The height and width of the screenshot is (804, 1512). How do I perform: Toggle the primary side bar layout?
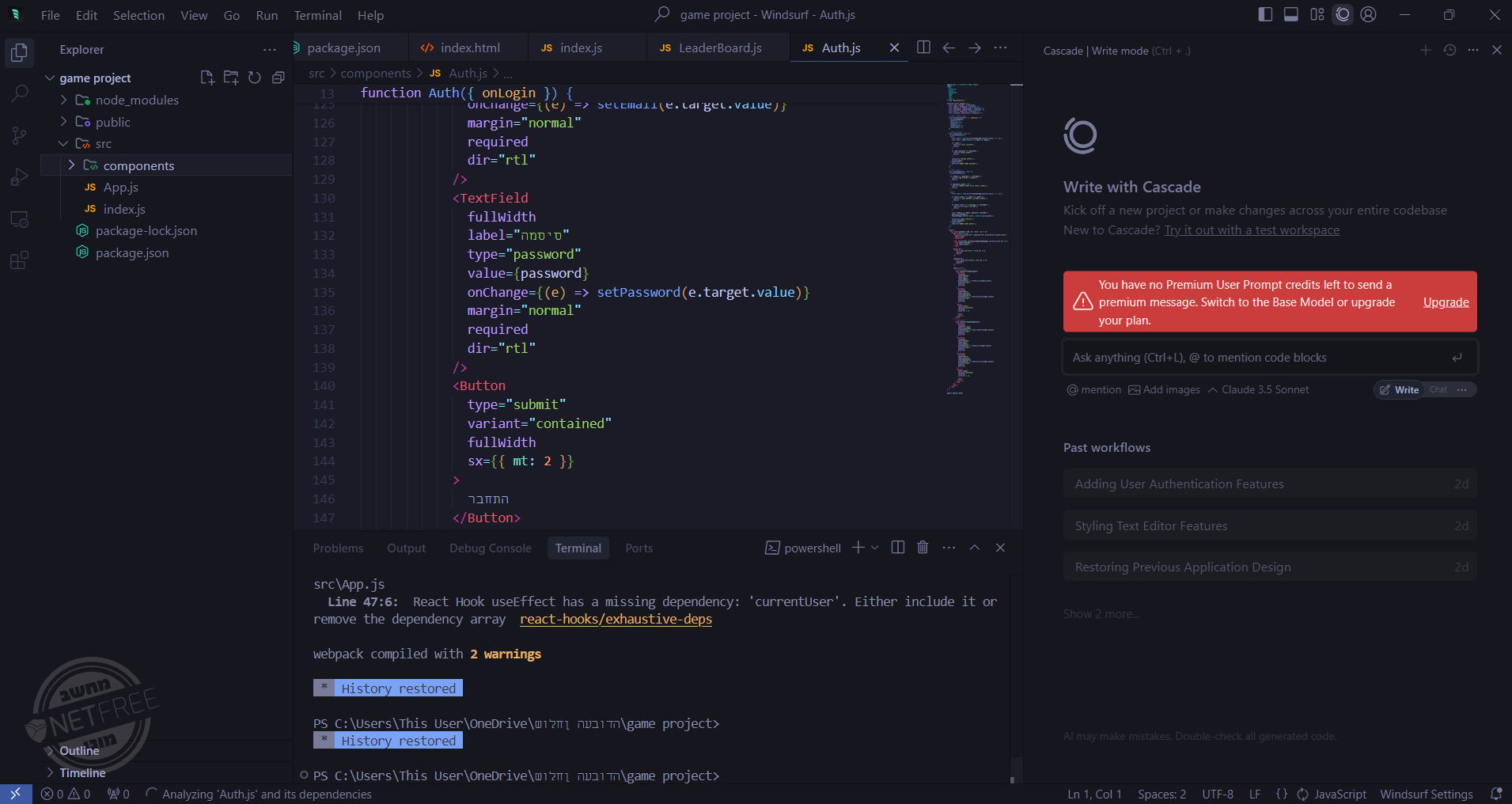point(1265,14)
